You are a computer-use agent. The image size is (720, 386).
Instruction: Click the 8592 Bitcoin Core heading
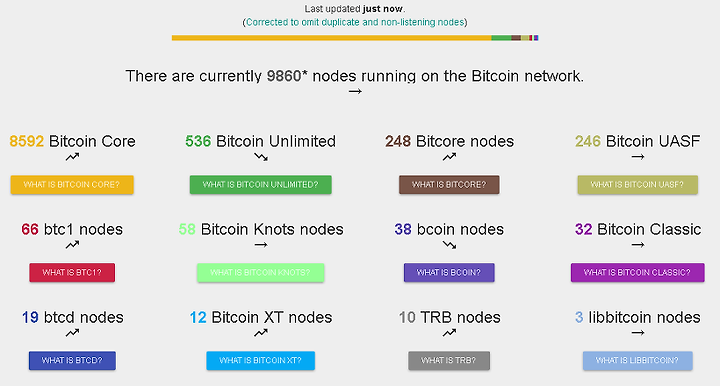[x=73, y=141]
